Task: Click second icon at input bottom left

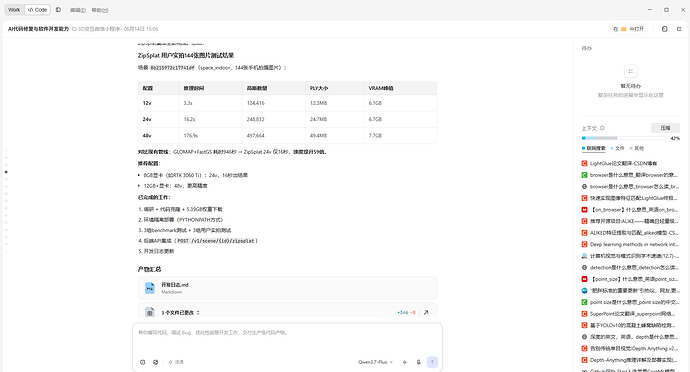Action: [155, 362]
